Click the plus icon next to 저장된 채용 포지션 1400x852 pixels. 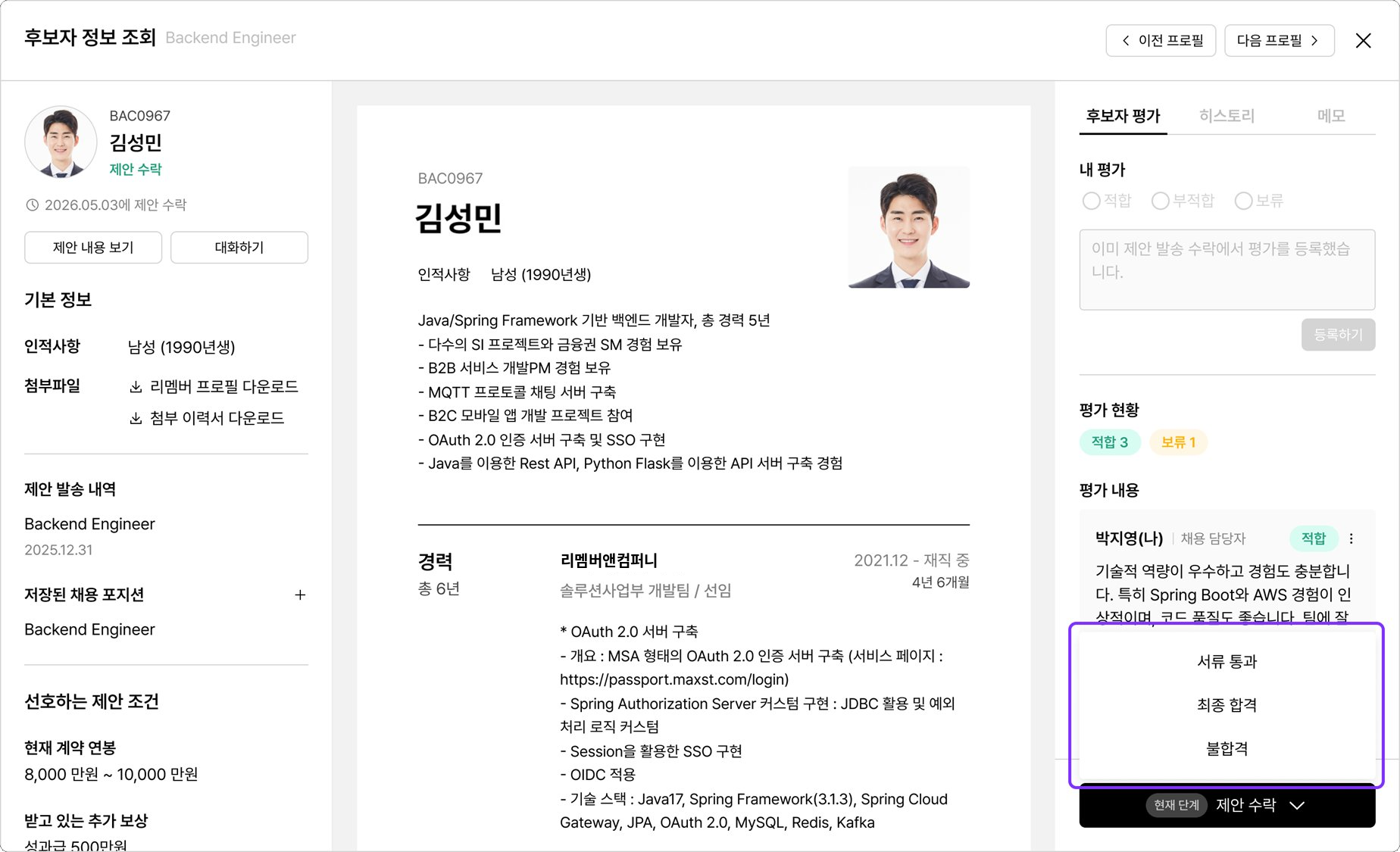point(300,595)
